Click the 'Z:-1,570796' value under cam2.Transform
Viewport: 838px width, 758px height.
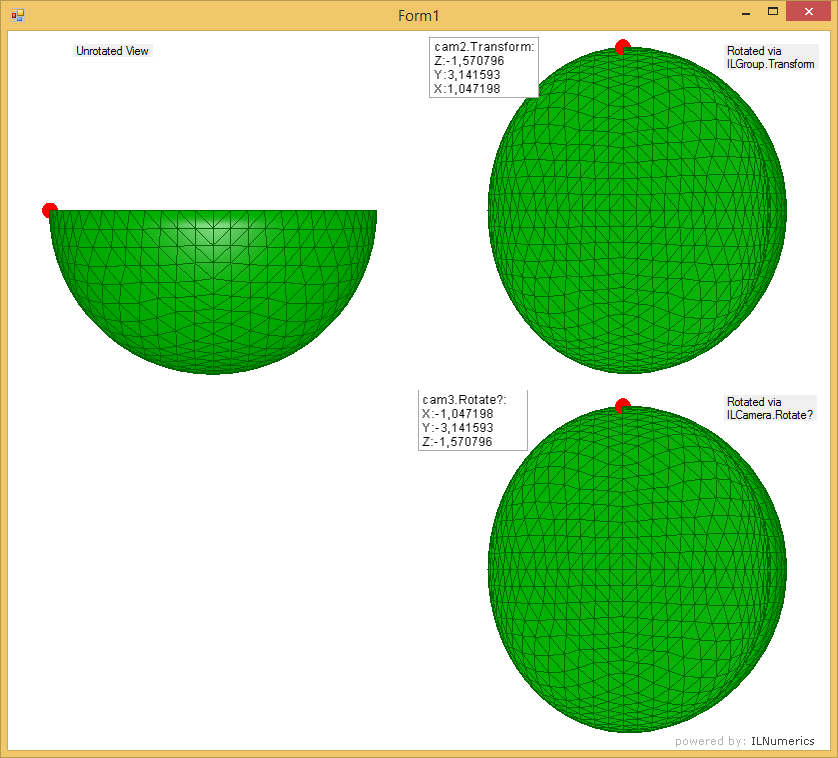(469, 61)
